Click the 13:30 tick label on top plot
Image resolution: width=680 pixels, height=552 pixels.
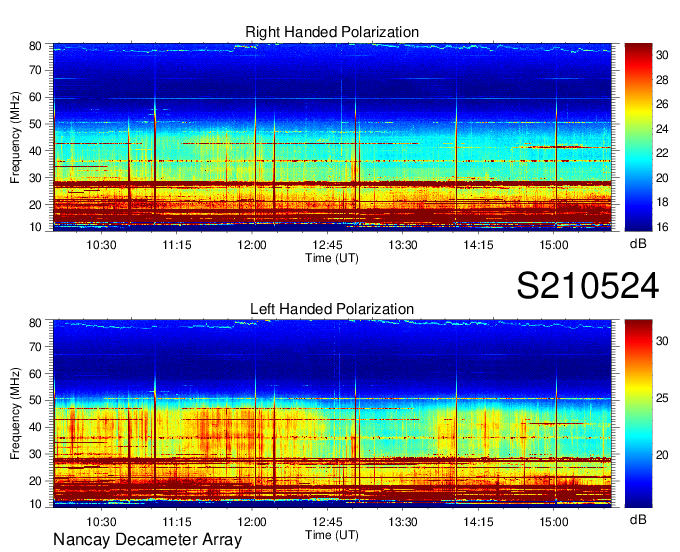pos(403,245)
